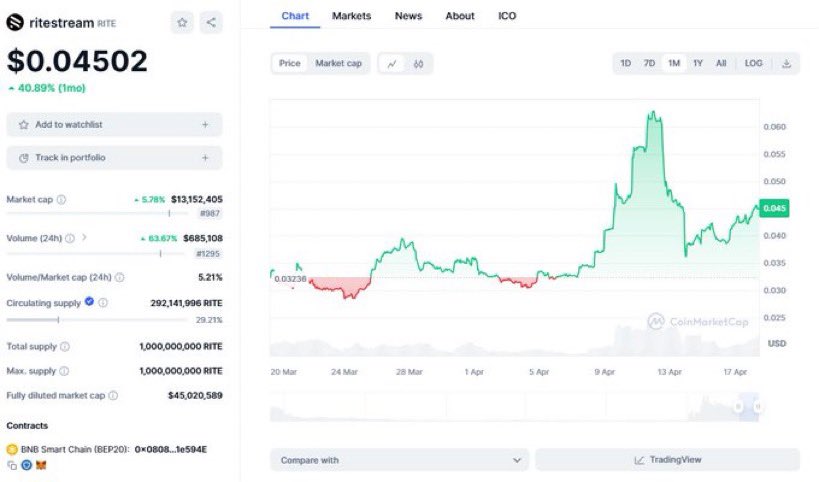Switch chart to Market cap view
The image size is (819, 482).
coord(338,63)
